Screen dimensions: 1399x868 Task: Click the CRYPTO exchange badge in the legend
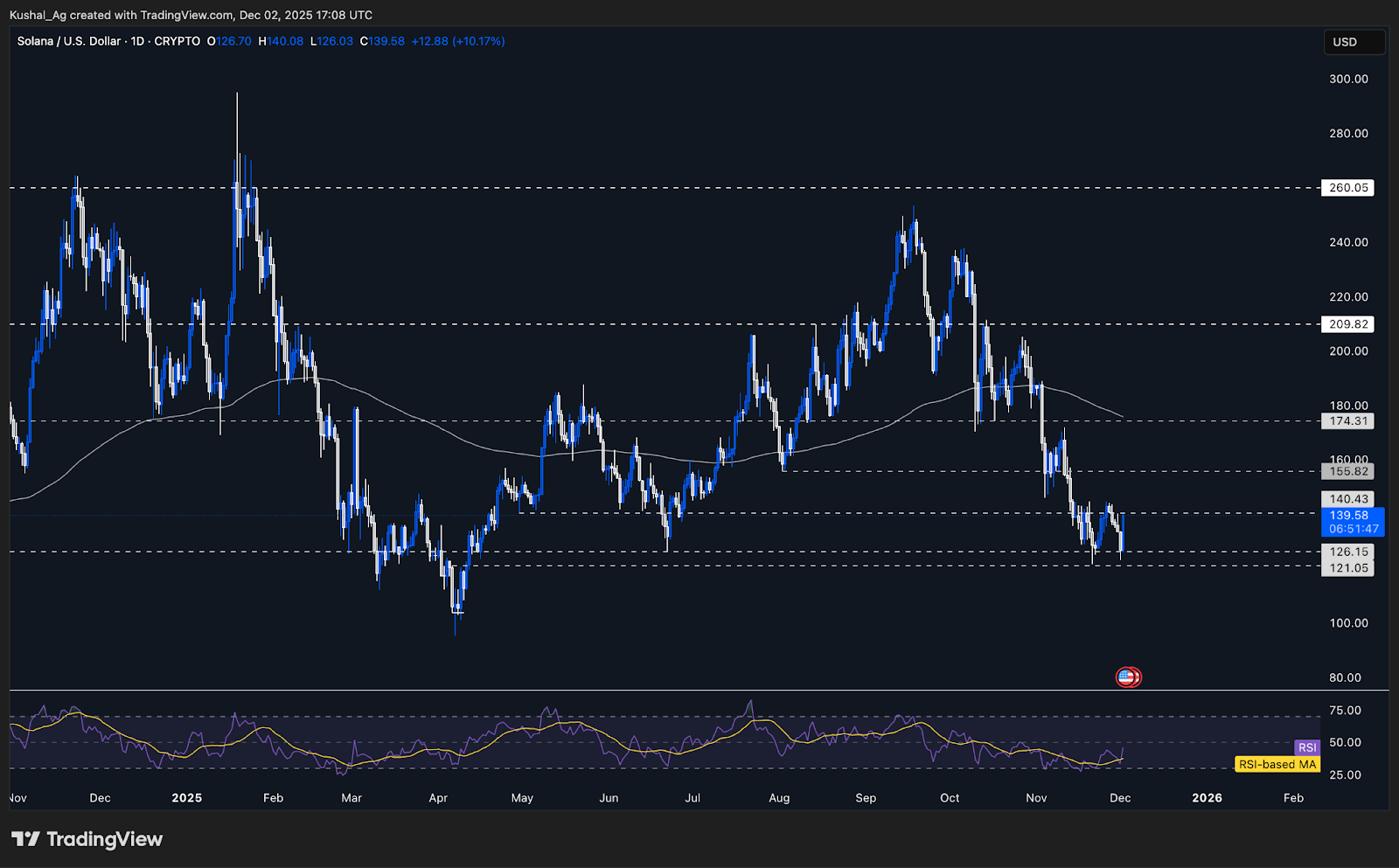pos(177,41)
